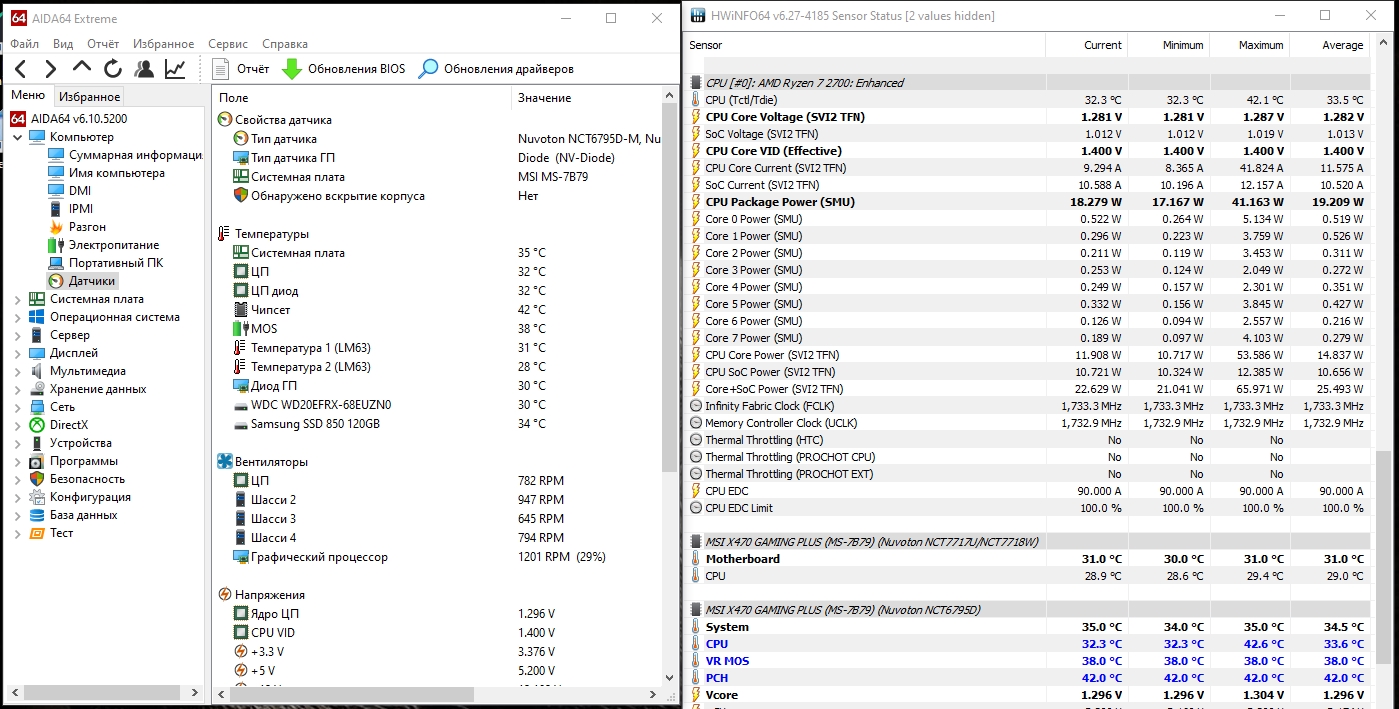Viewport: 1399px width, 709px height.
Task: Click the user profile toolbar icon
Action: point(144,69)
